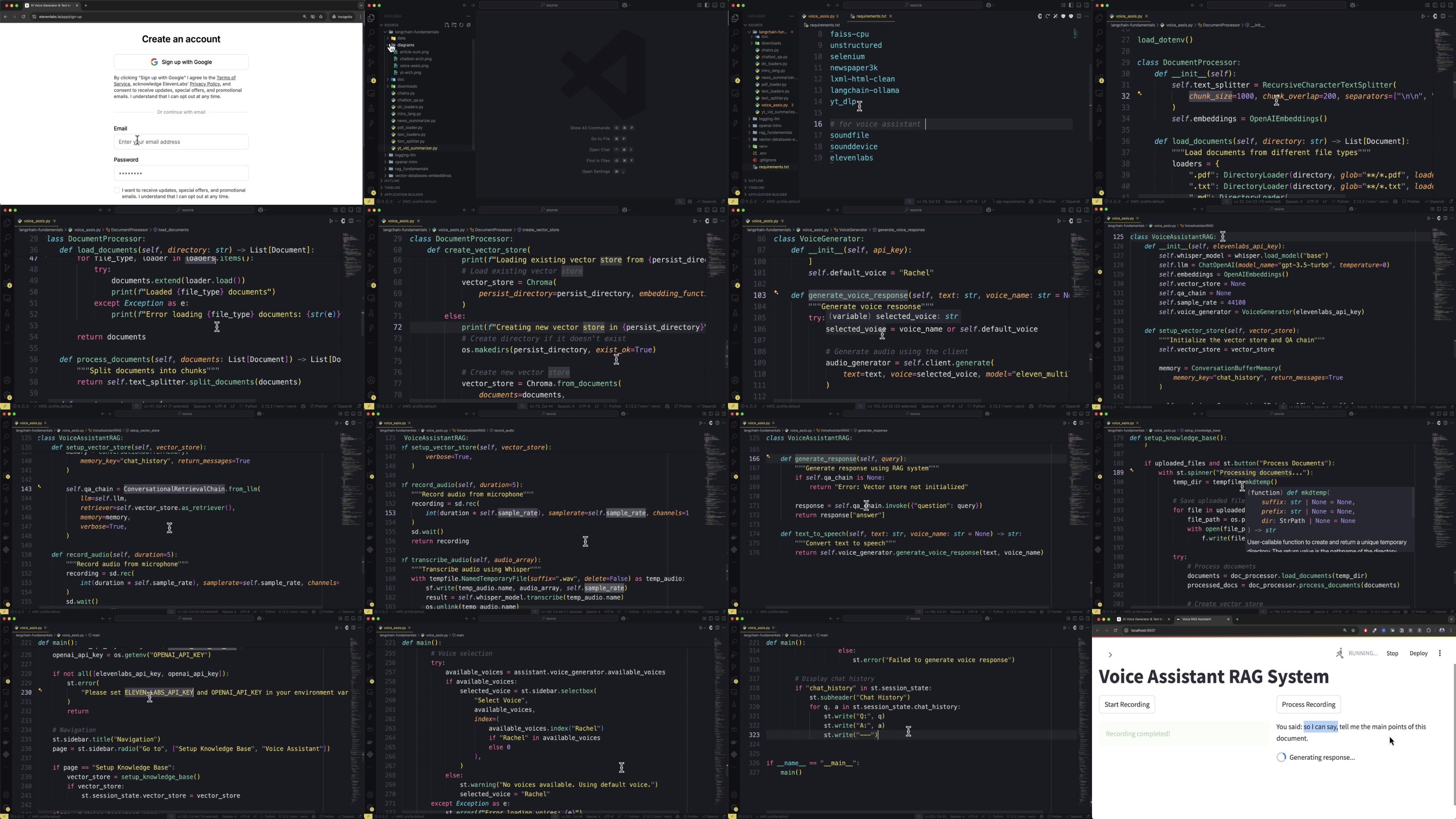Focus the Email input field
The width and height of the screenshot is (1456, 819).
(x=181, y=142)
